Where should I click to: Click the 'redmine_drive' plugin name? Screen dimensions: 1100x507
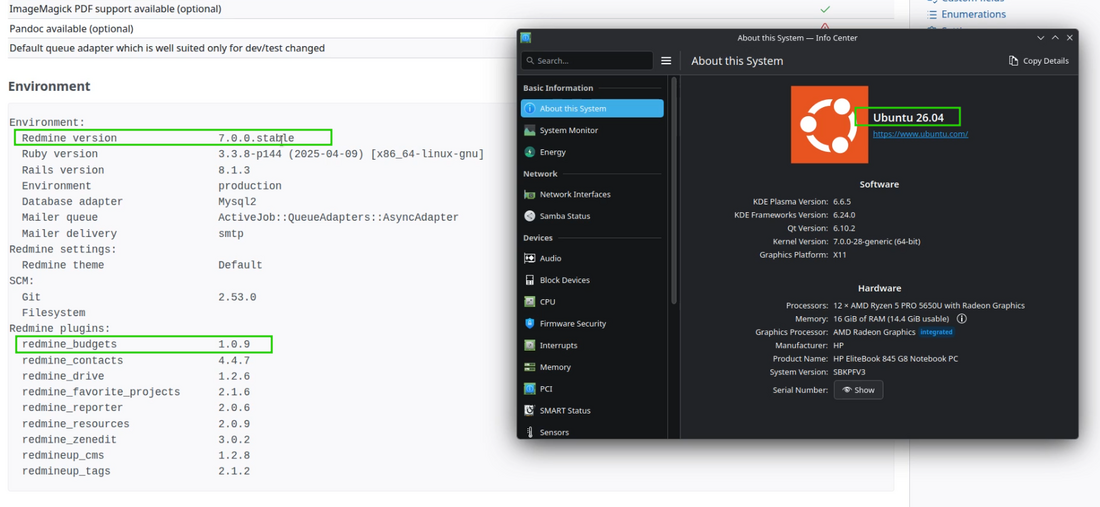pyautogui.click(x=63, y=377)
